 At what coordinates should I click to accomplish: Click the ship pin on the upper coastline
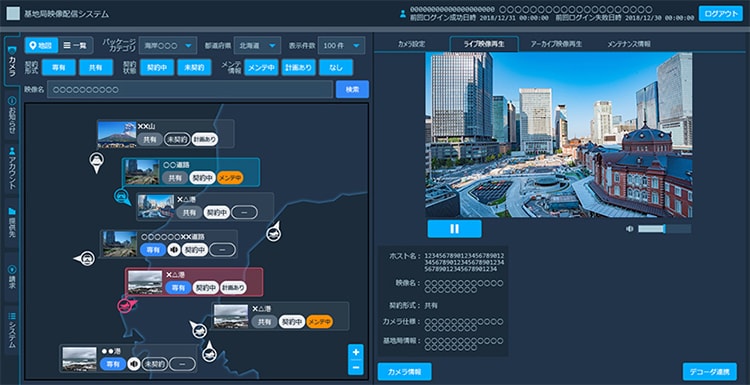point(274,232)
